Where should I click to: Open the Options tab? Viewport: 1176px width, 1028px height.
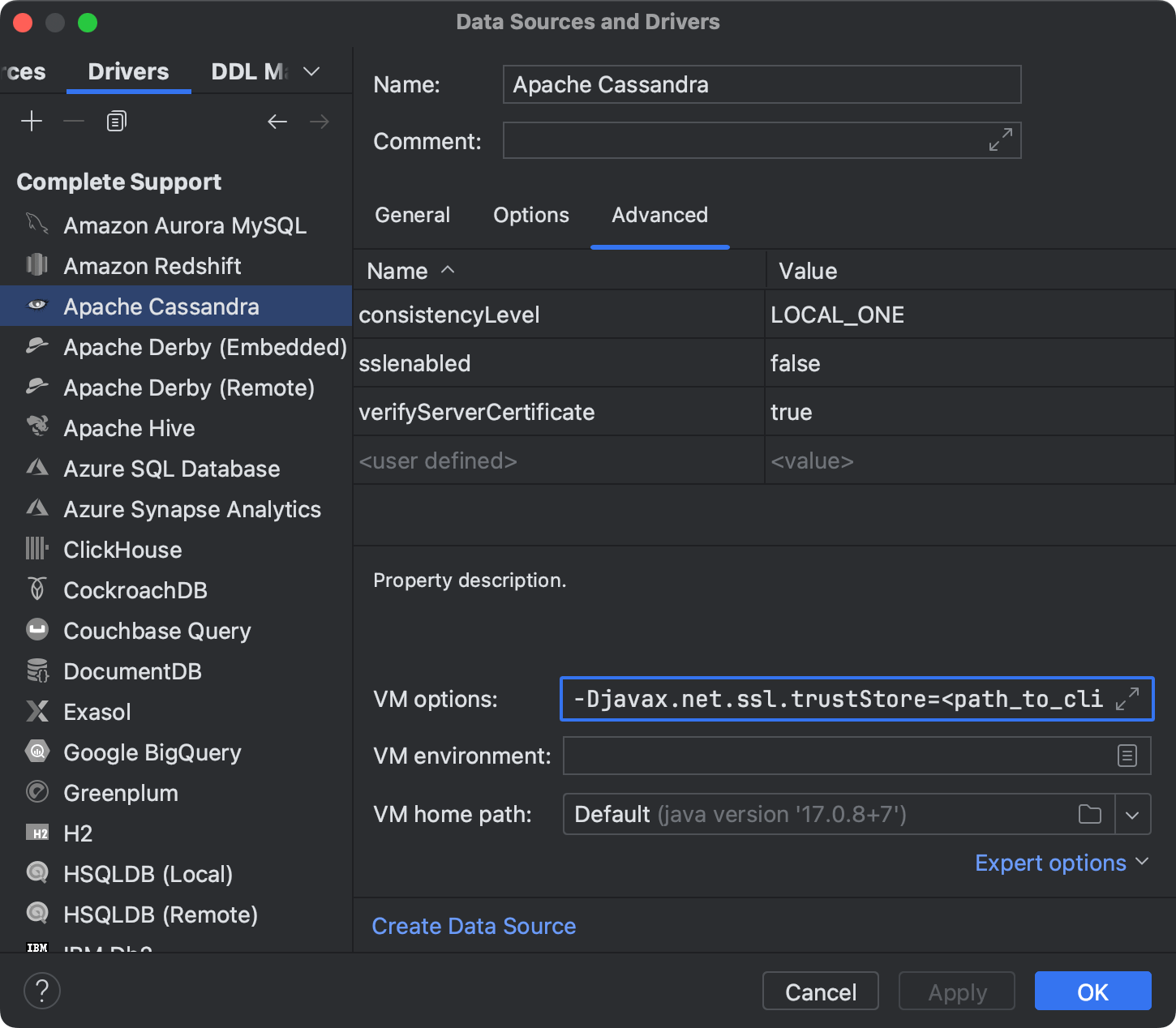(x=531, y=215)
